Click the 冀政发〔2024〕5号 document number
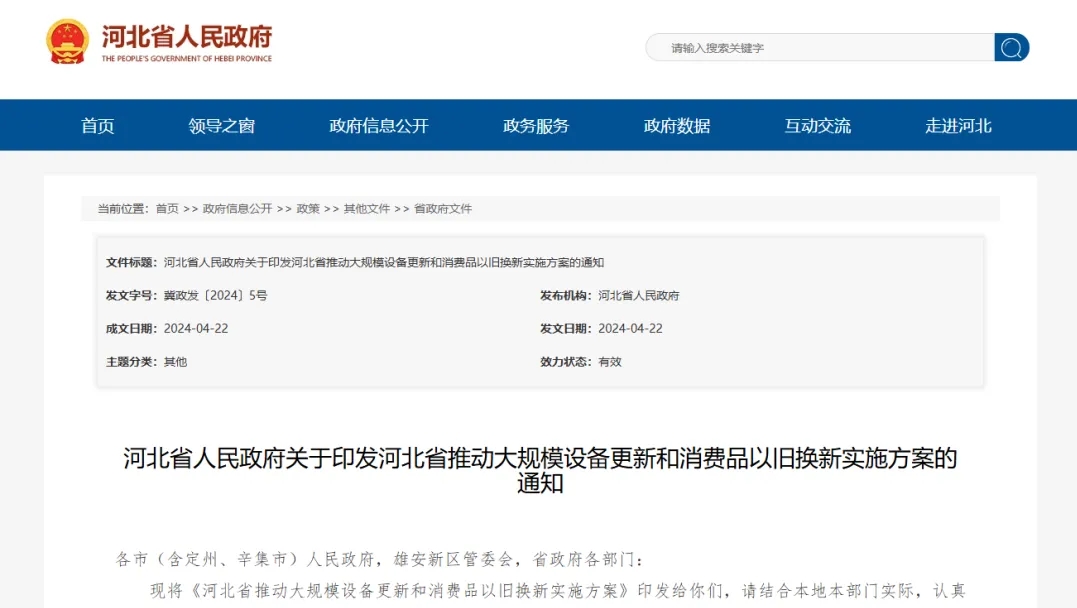Screen dimensions: 1077x608 pyautogui.click(x=220, y=296)
